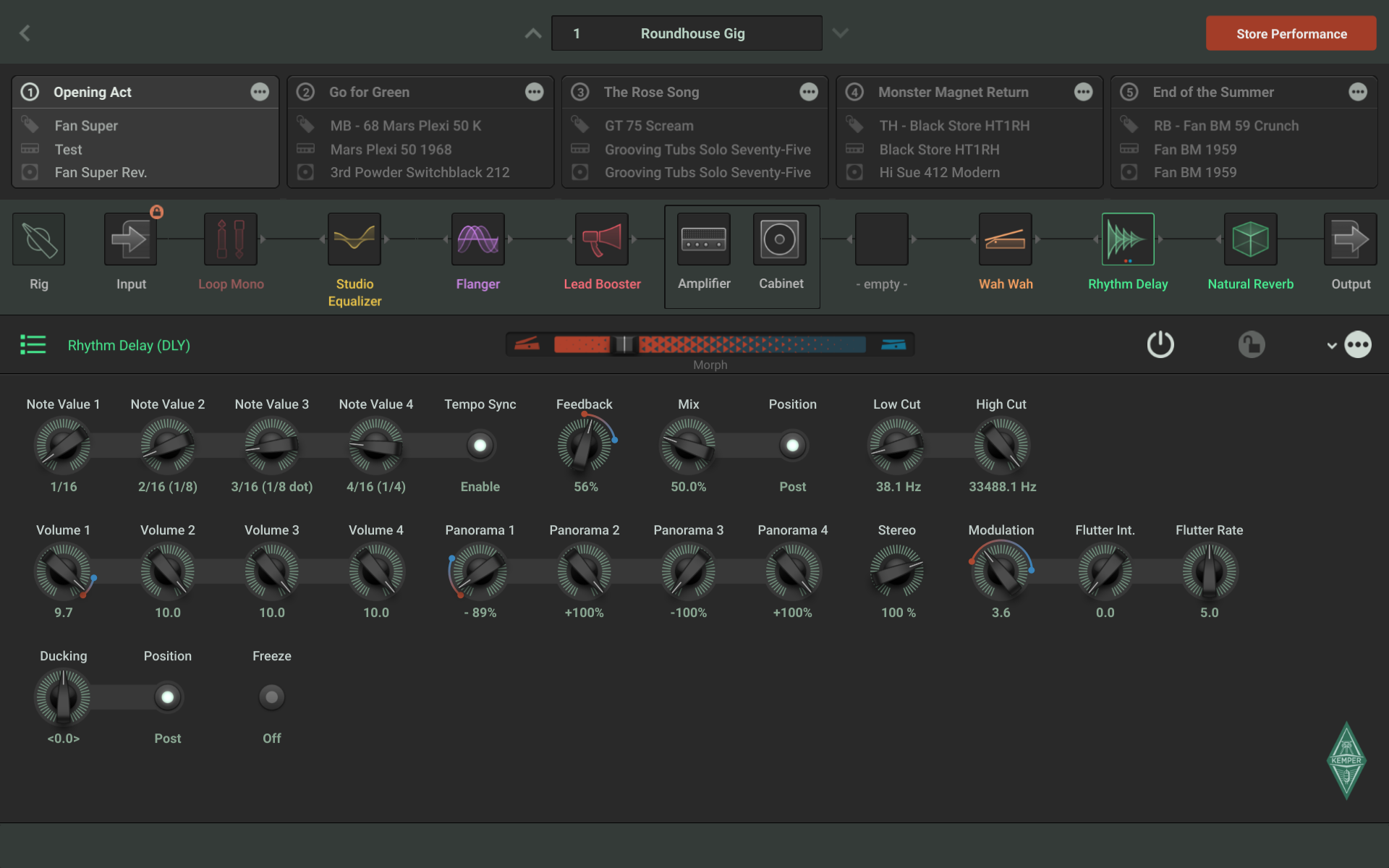The image size is (1389, 868).
Task: Click the Store Performance button
Action: (x=1291, y=33)
